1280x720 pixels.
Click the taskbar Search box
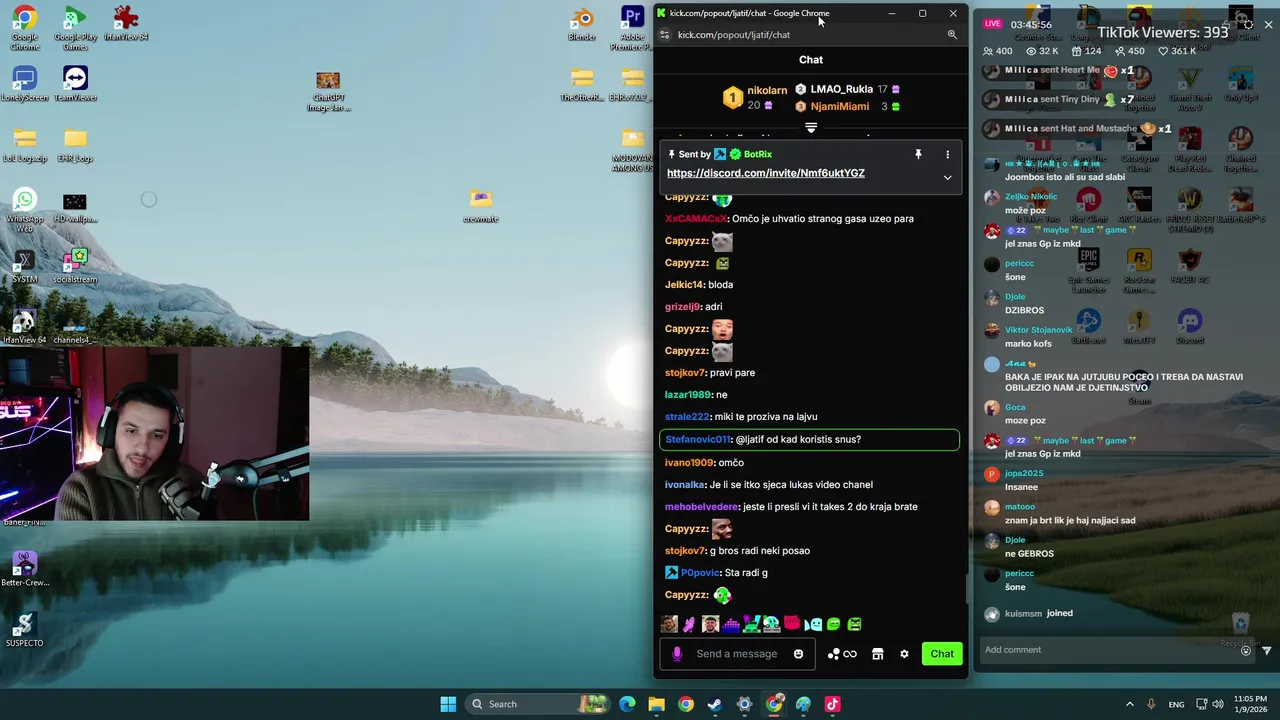coord(538,704)
